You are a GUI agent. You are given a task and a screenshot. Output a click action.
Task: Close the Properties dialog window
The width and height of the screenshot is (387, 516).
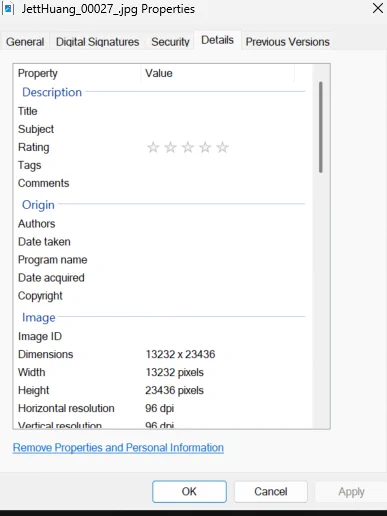coord(377,8)
